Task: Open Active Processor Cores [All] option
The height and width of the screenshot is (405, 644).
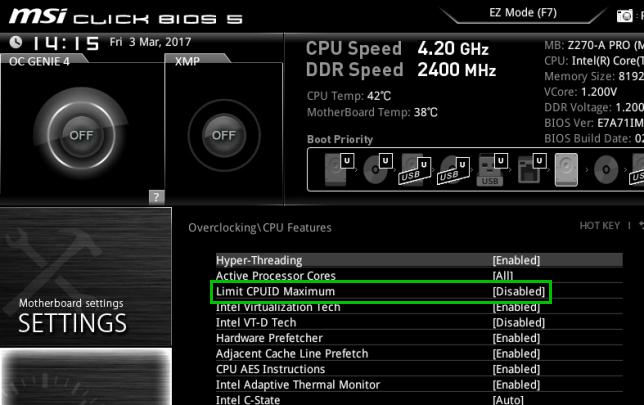Action: 503,276
